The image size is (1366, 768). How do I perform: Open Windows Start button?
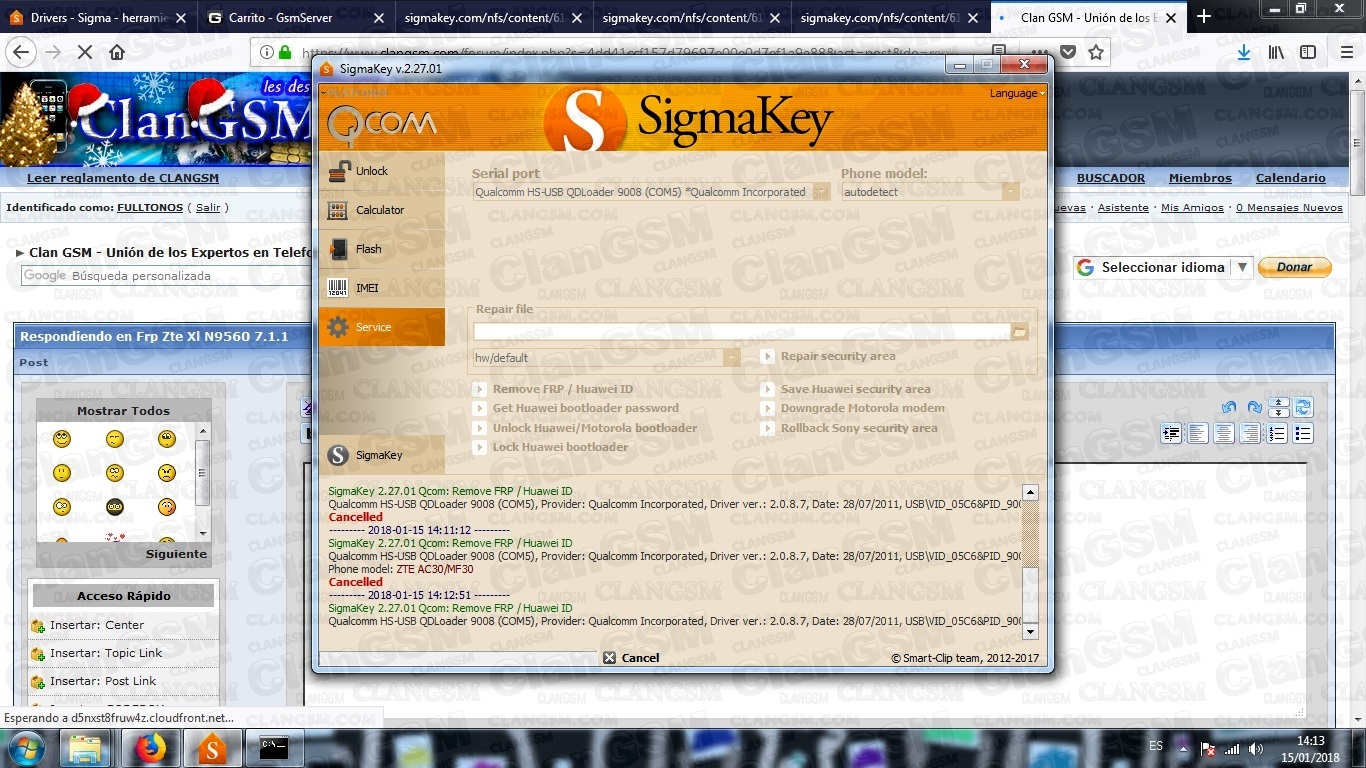27,747
